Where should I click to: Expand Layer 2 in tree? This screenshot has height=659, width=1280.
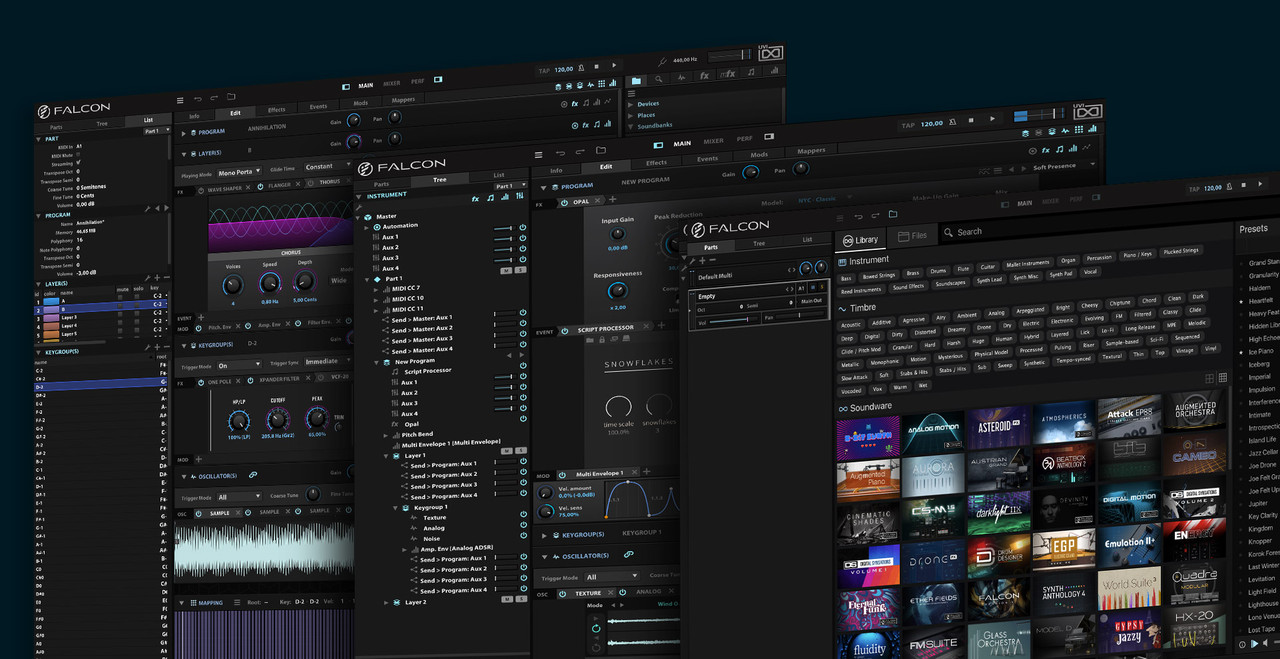pos(386,603)
